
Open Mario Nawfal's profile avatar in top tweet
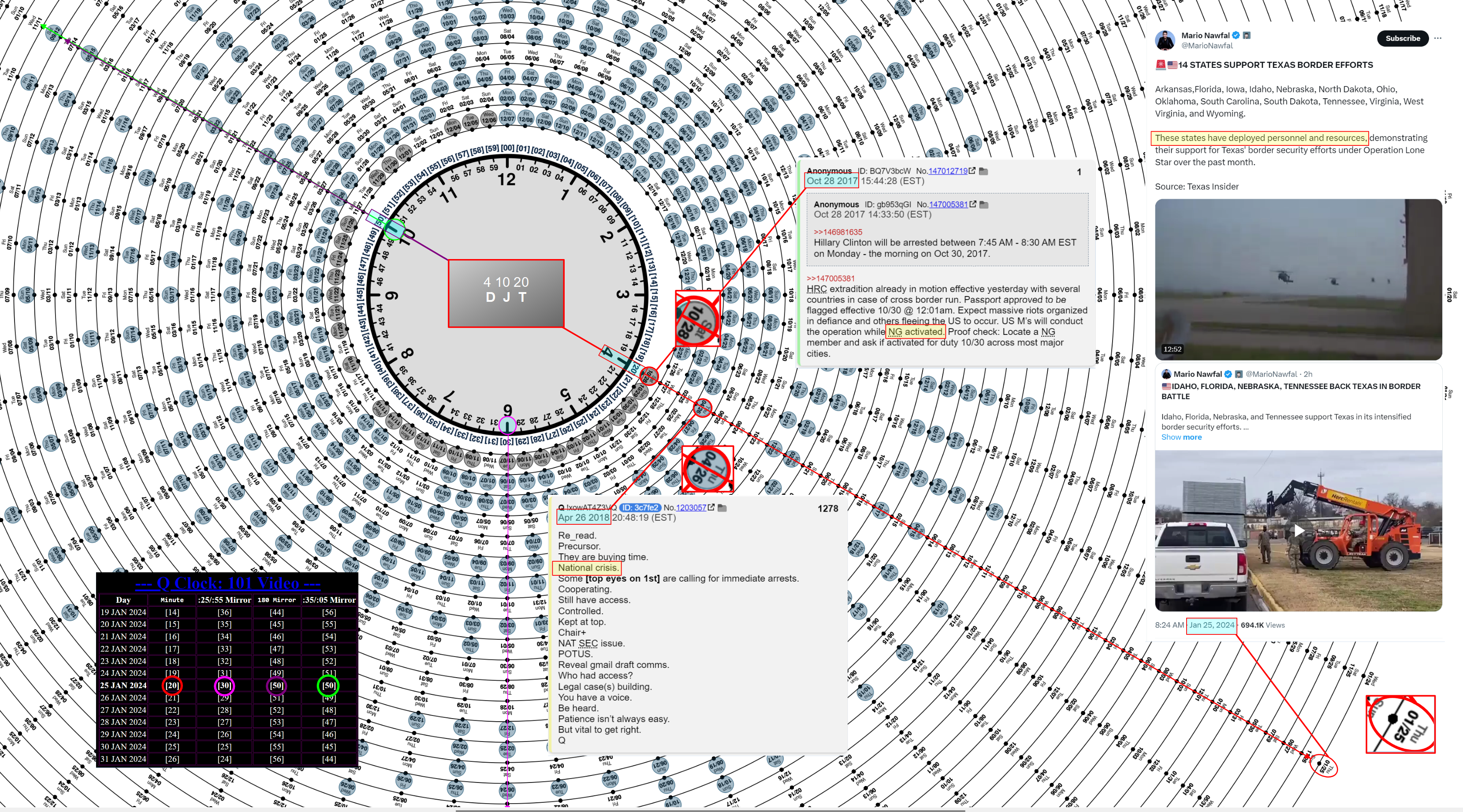[x=1165, y=41]
